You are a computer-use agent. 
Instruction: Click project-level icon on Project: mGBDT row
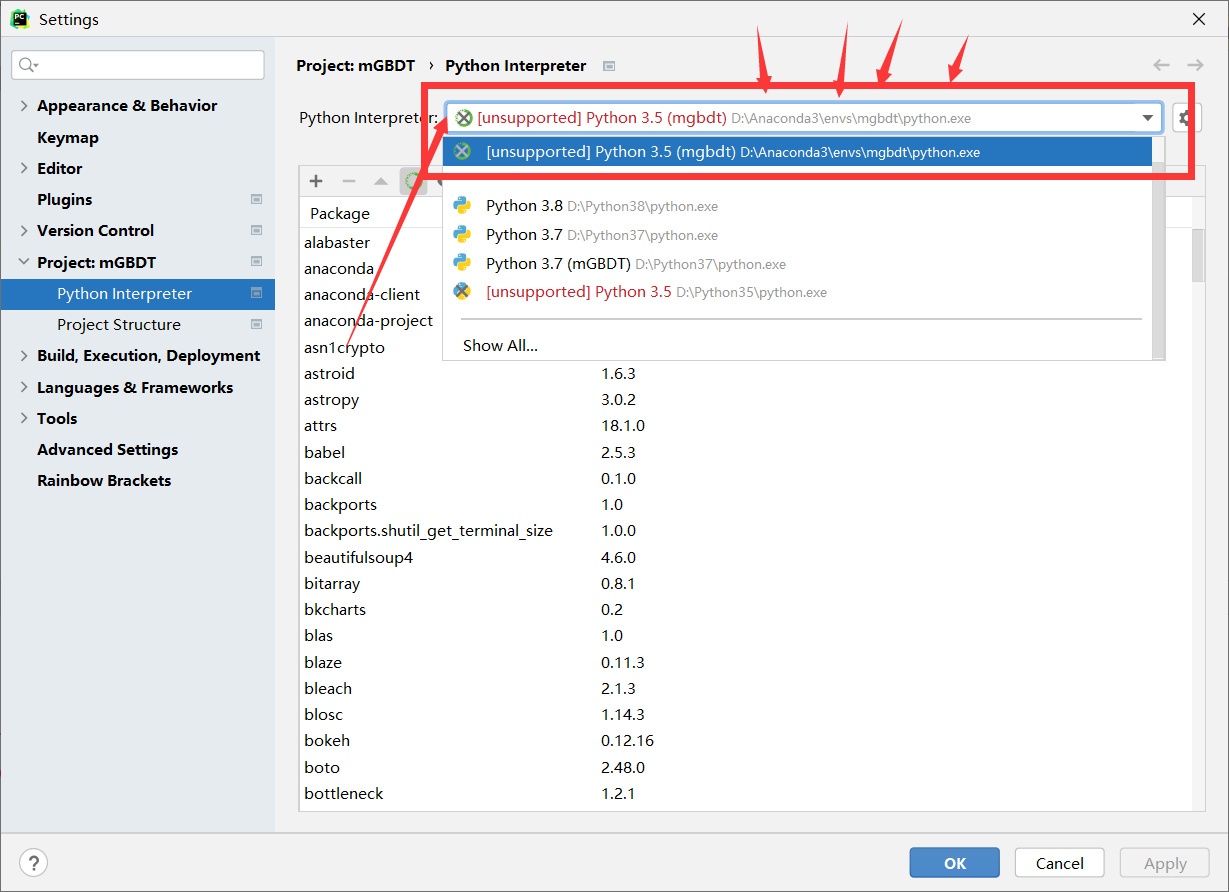pyautogui.click(x=256, y=262)
